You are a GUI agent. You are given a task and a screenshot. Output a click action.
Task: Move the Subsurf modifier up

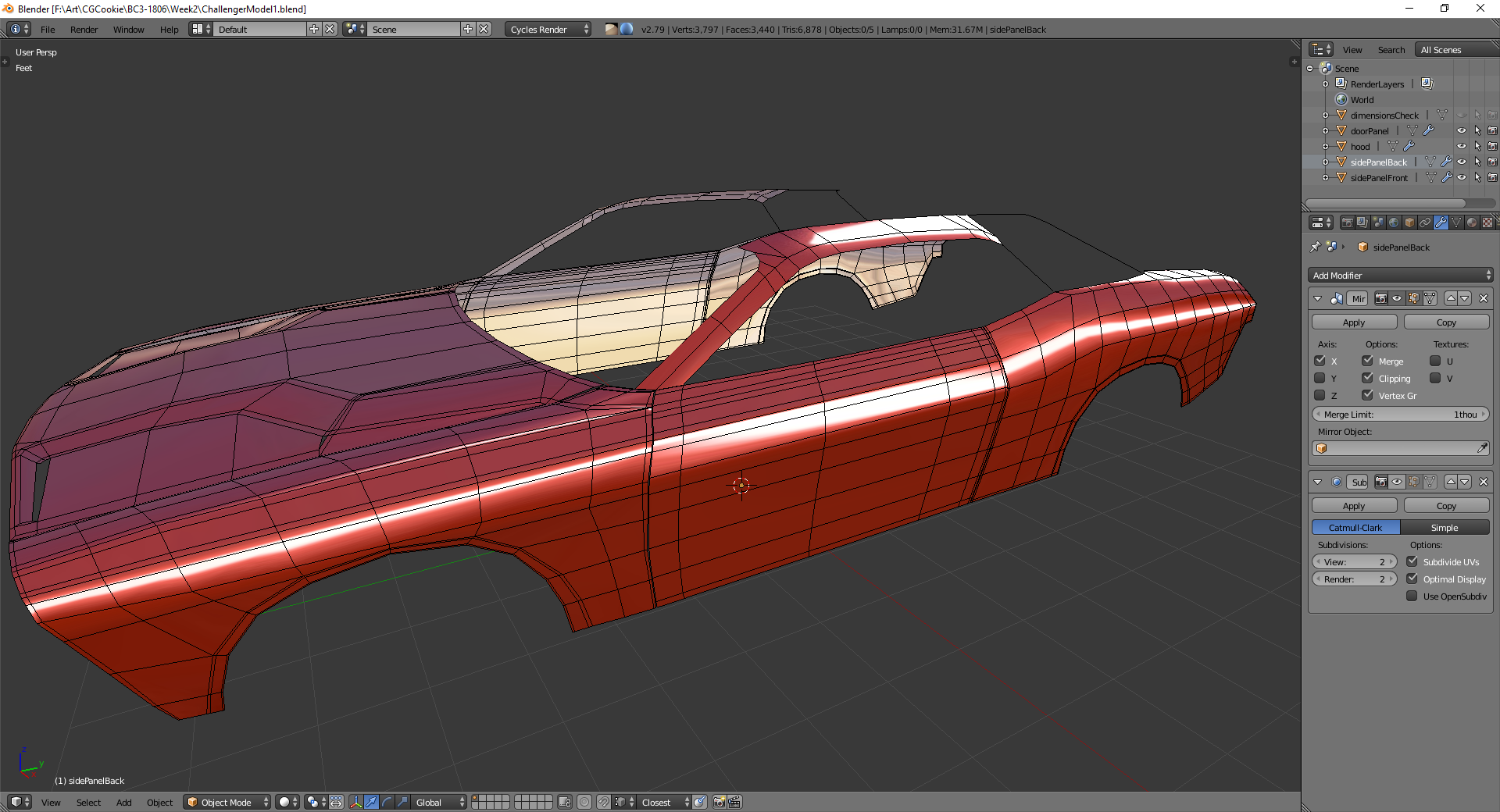point(1451,482)
